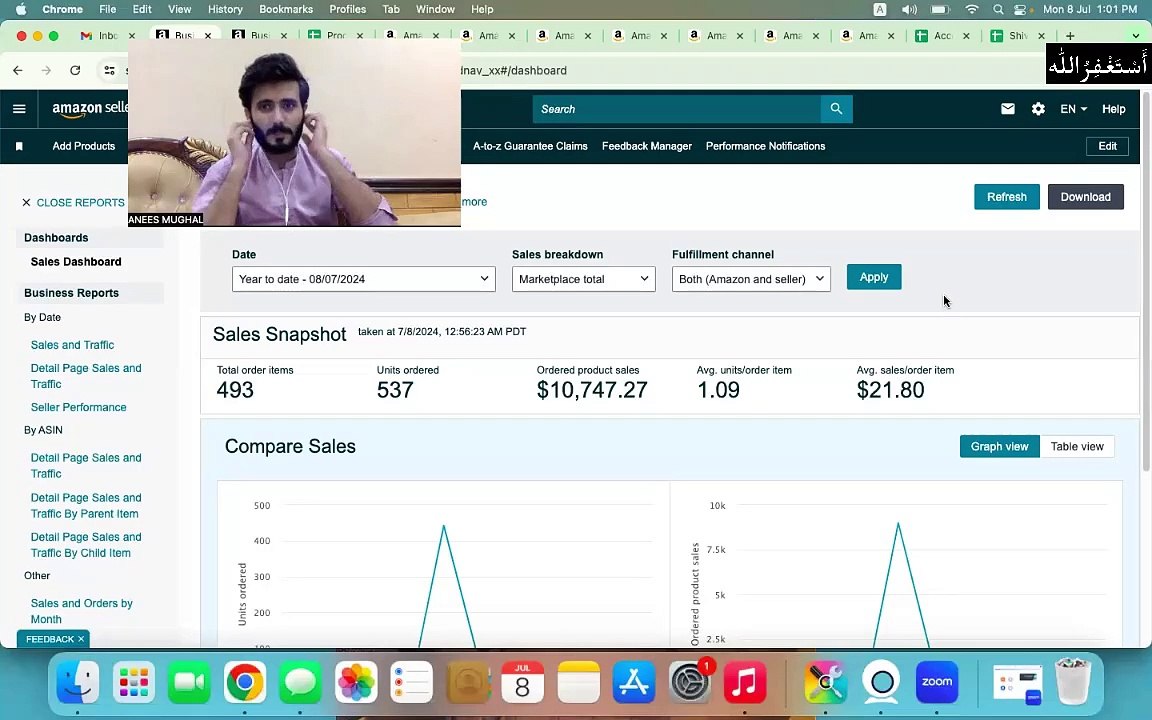Open System Settings in the dock

[x=689, y=682]
